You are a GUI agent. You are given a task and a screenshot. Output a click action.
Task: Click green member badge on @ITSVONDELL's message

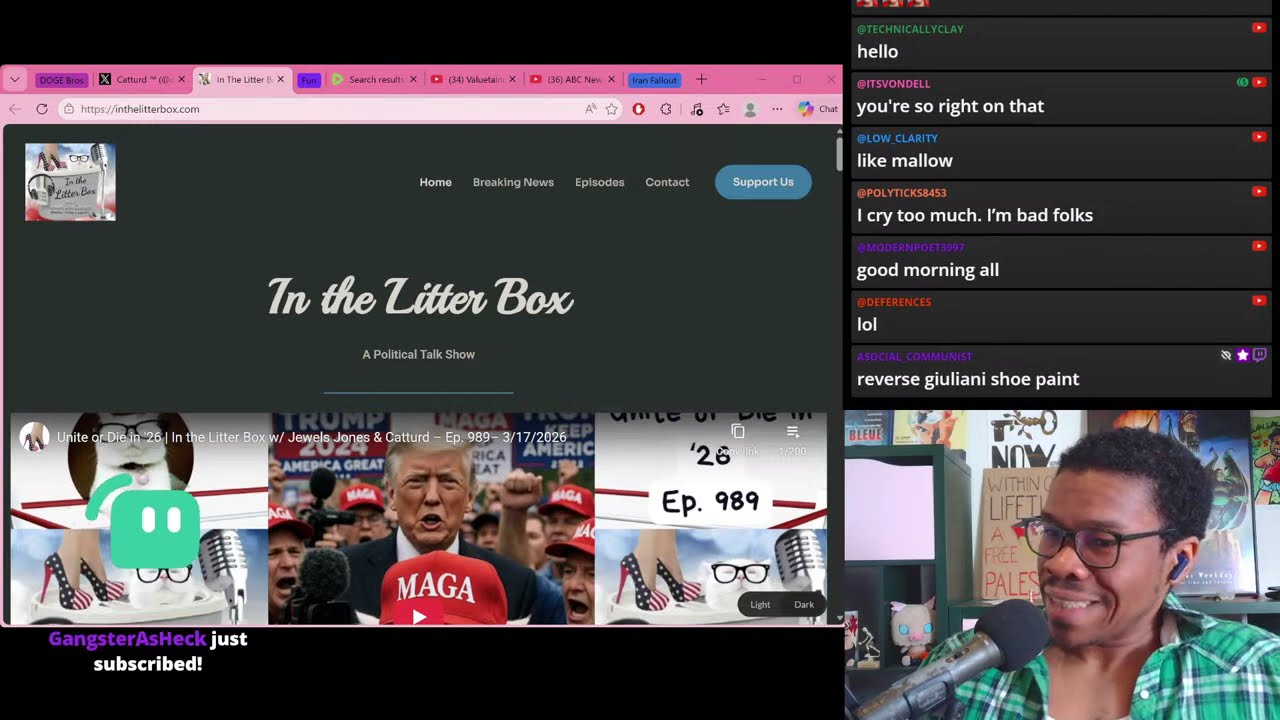tap(1243, 82)
